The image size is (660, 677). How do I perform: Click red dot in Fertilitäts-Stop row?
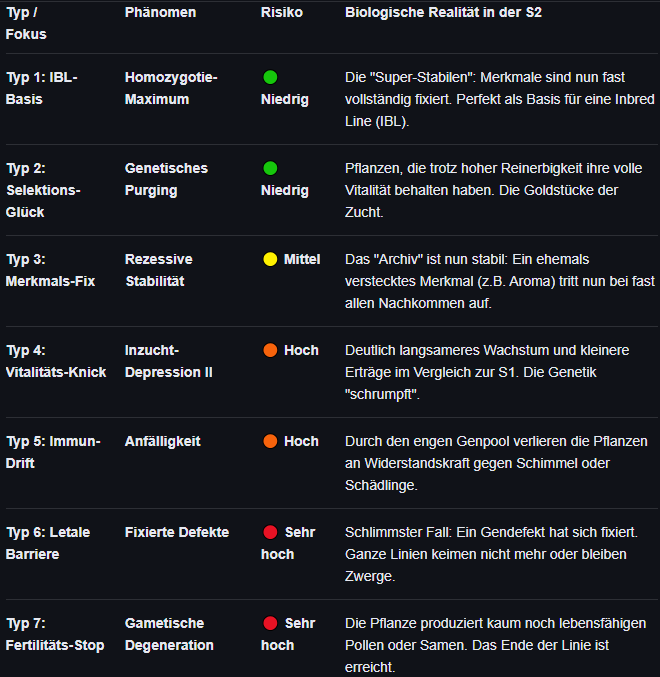click(270, 623)
